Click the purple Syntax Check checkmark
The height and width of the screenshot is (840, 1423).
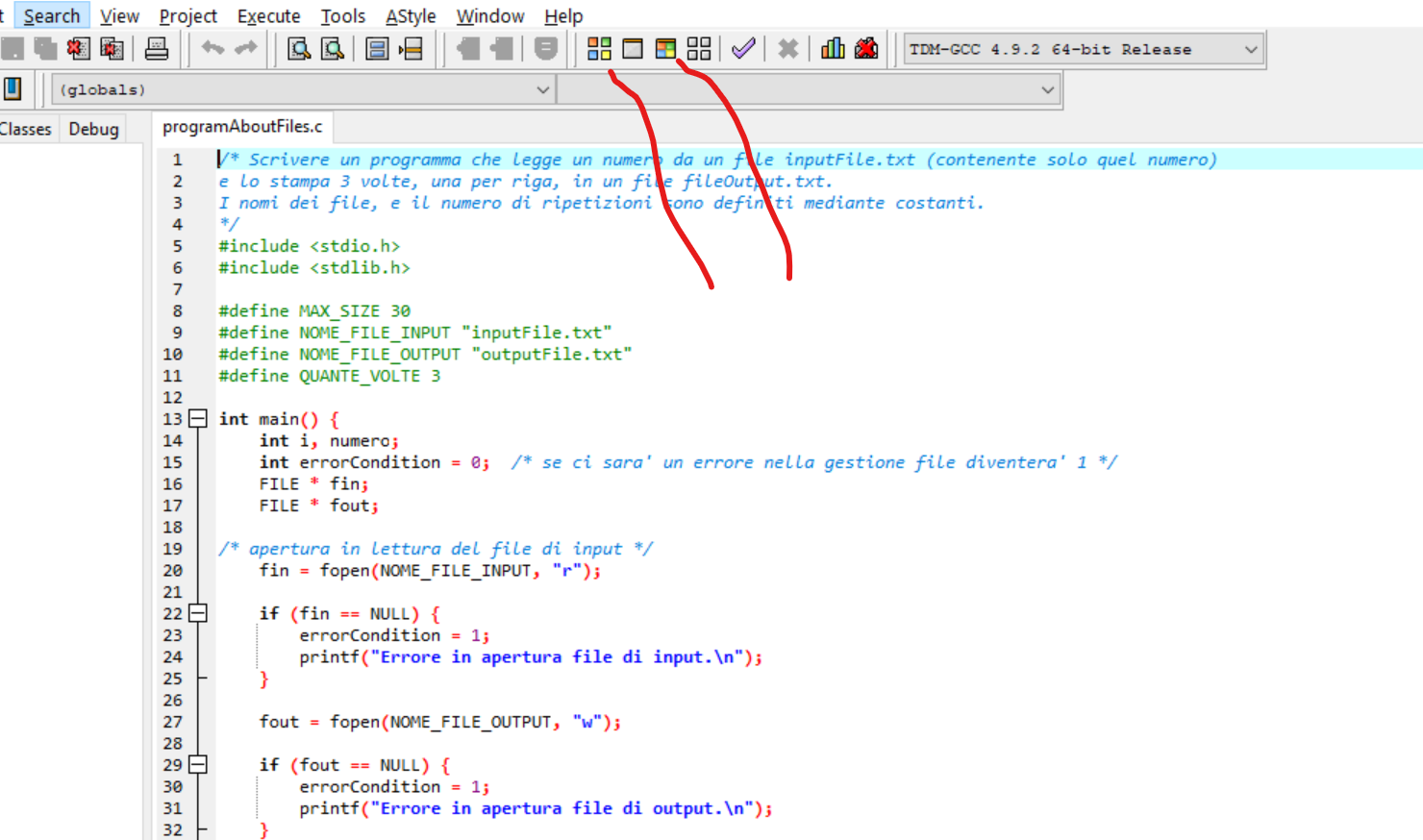pos(743,49)
